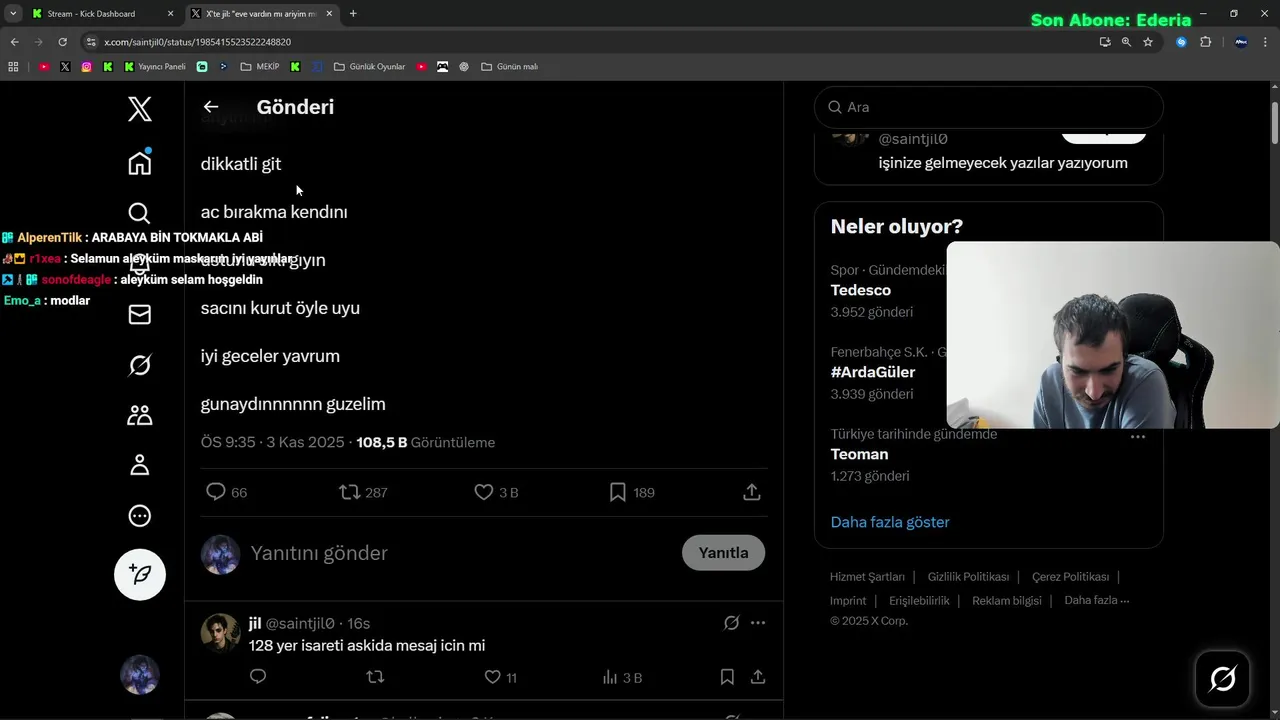Open the zoom magnifier in address bar
1280x720 pixels.
[1126, 42]
